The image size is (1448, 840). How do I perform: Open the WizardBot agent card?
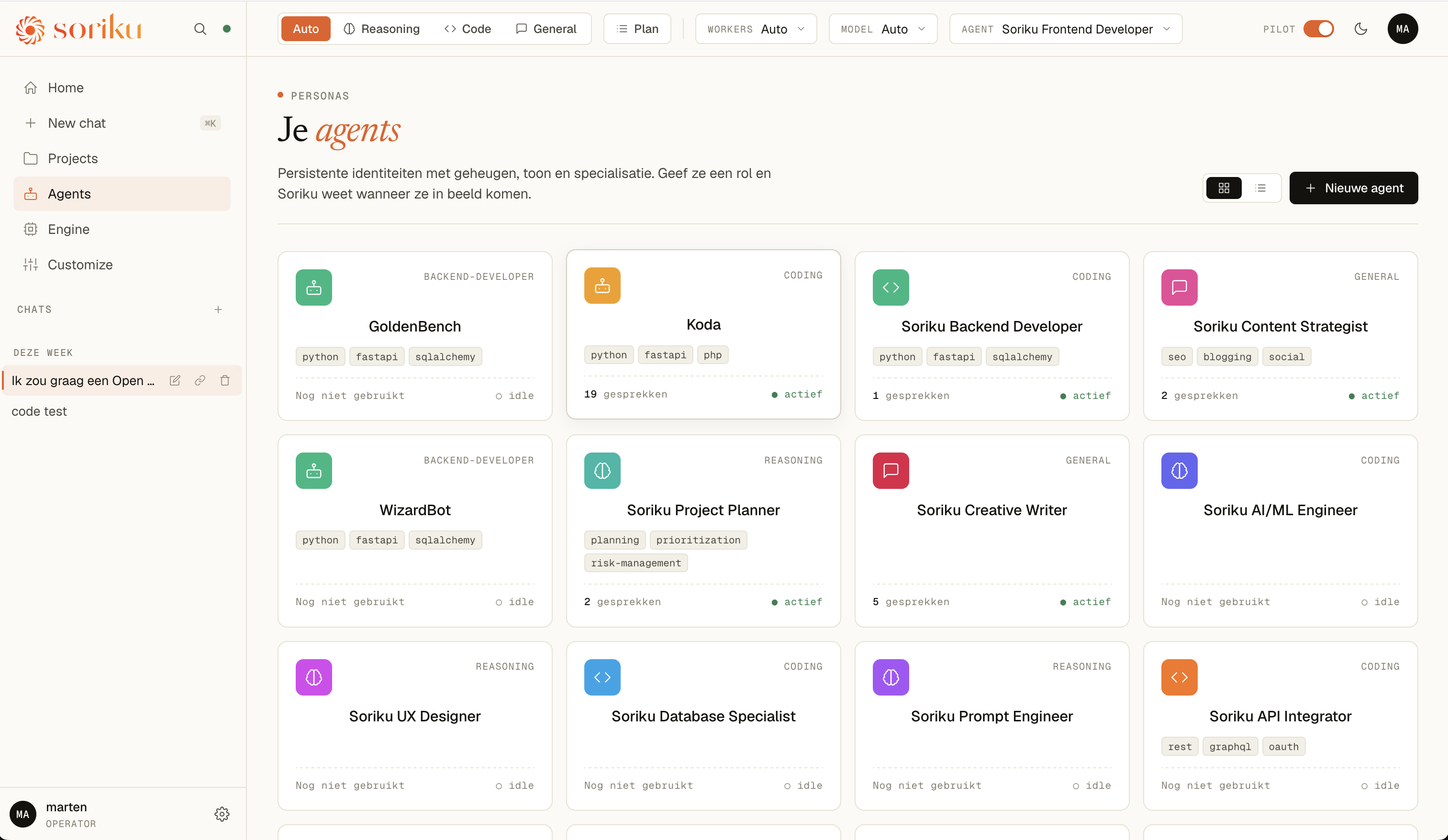point(415,531)
